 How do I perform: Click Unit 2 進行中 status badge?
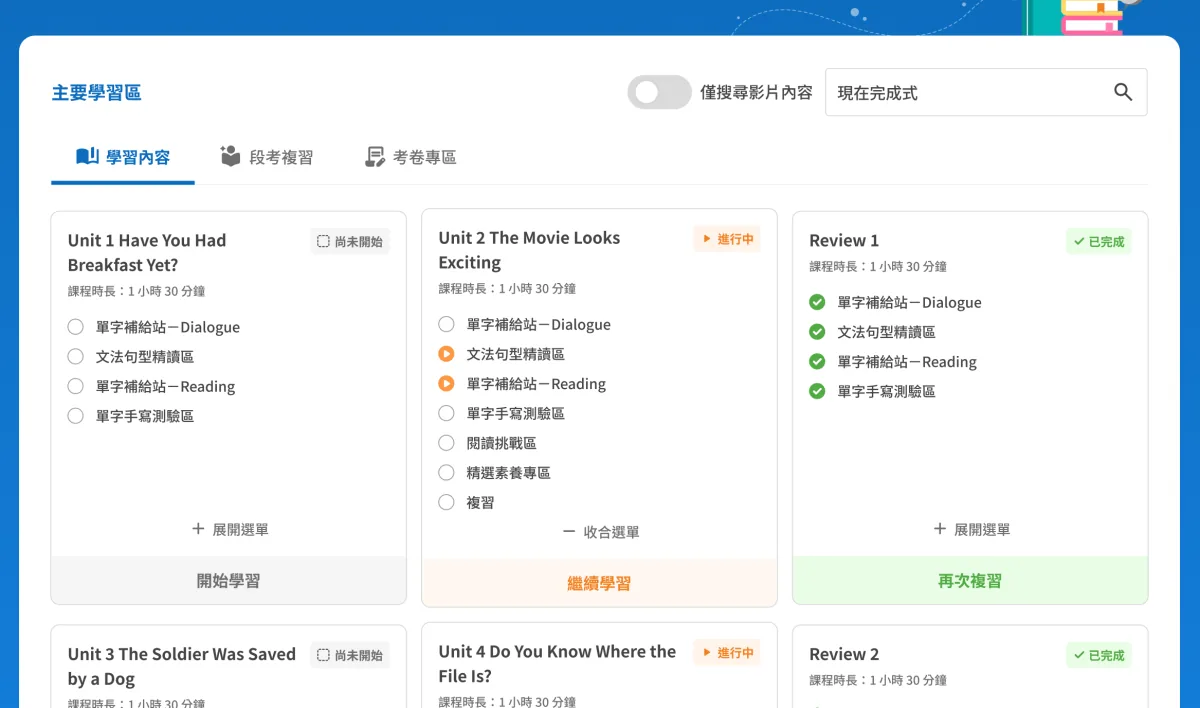click(x=727, y=239)
